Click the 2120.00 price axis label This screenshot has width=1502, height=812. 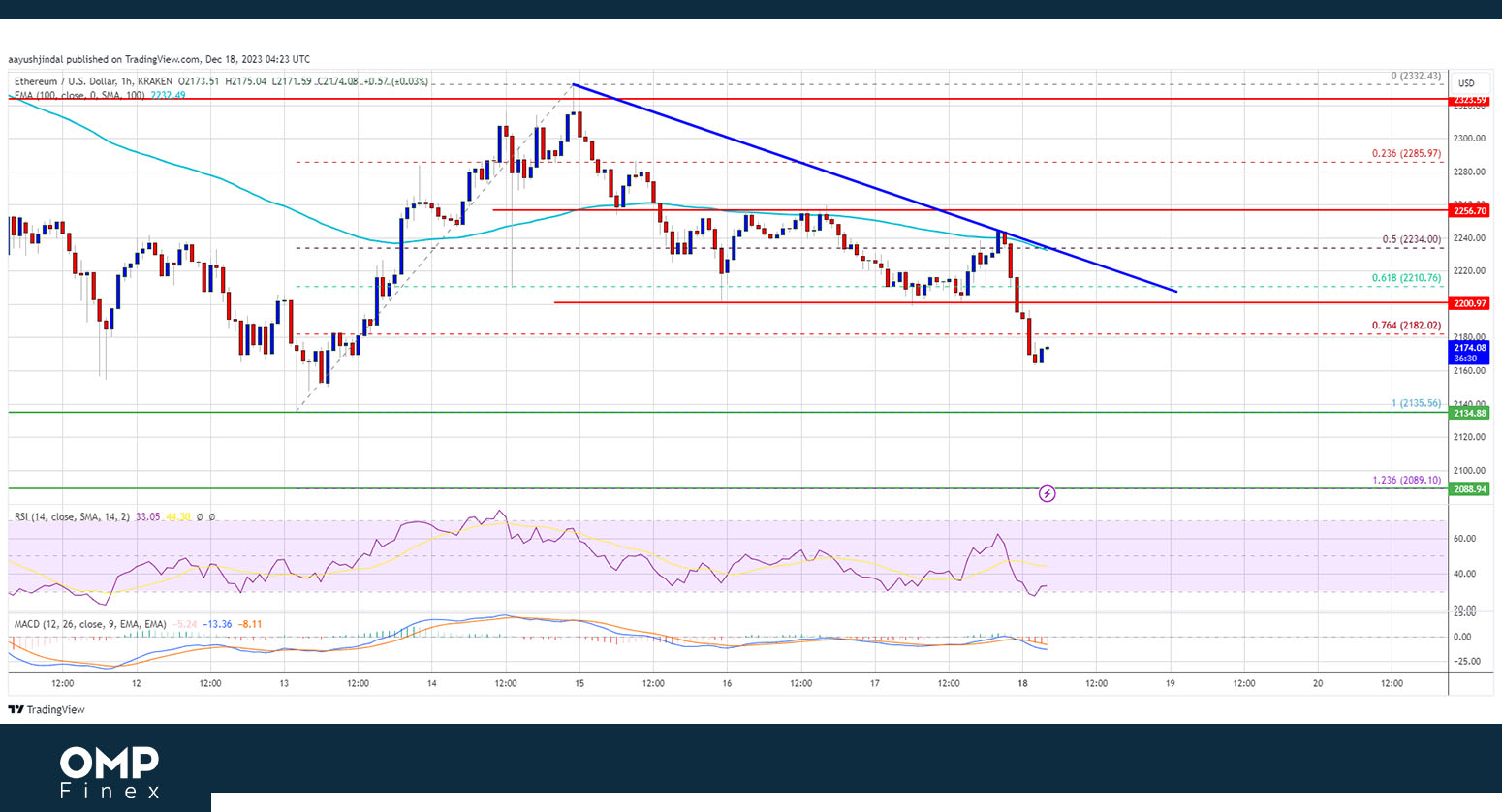click(x=1469, y=437)
